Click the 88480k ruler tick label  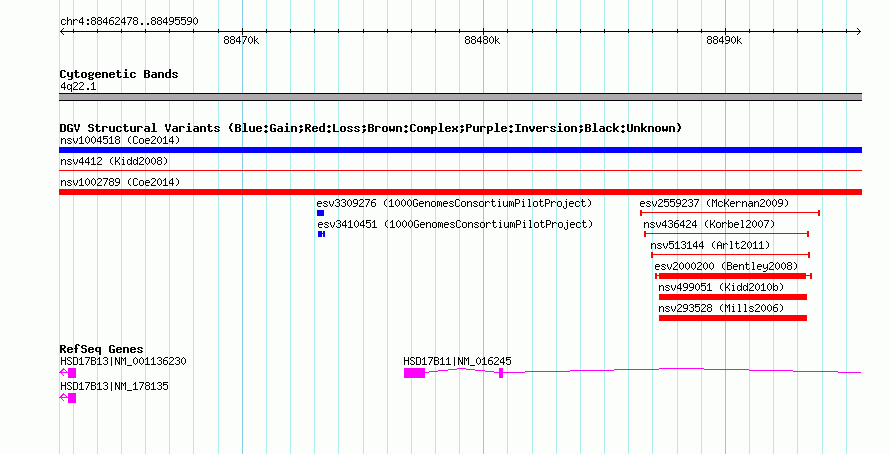[482, 40]
